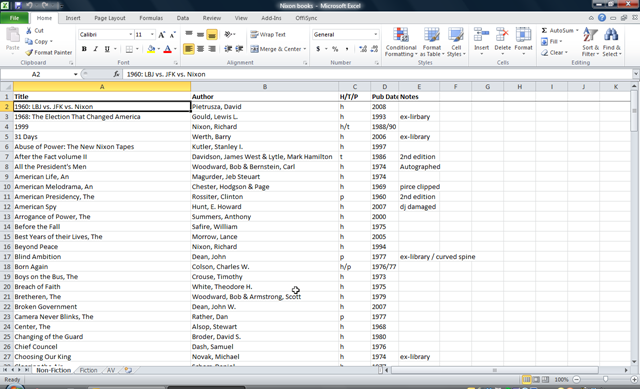Toggle align text left

point(189,49)
